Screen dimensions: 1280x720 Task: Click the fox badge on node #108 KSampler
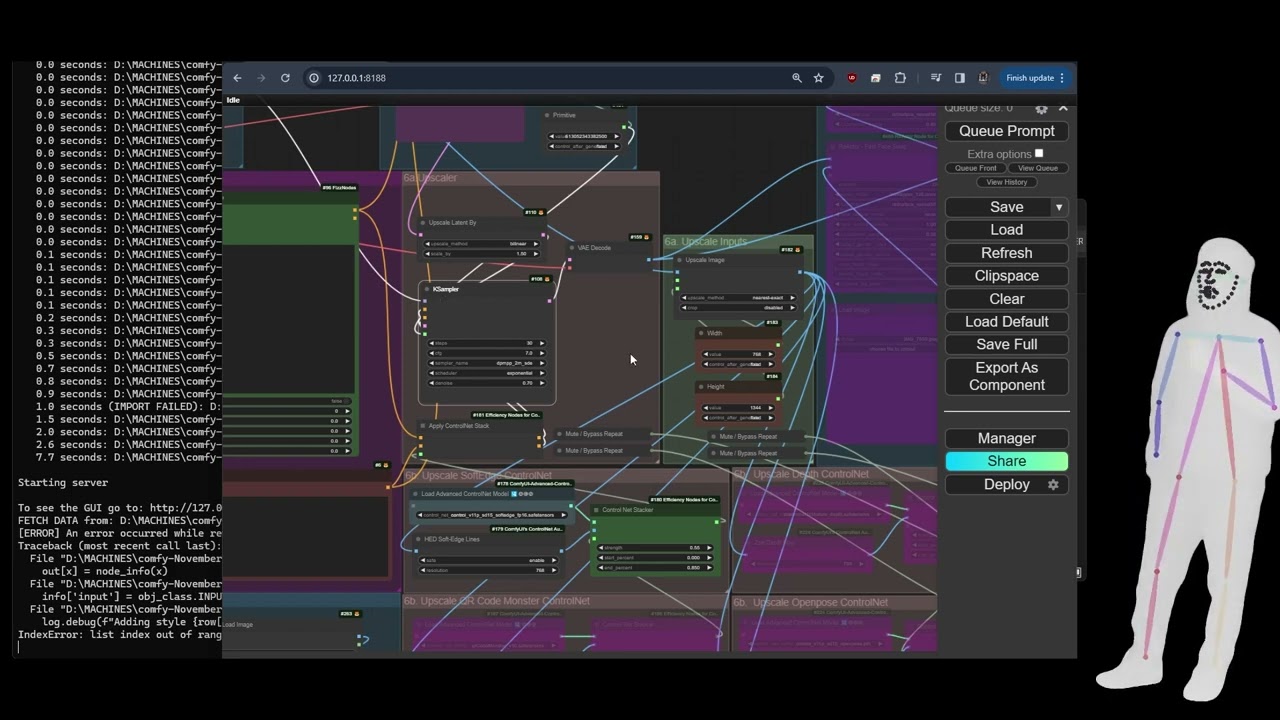coord(547,279)
